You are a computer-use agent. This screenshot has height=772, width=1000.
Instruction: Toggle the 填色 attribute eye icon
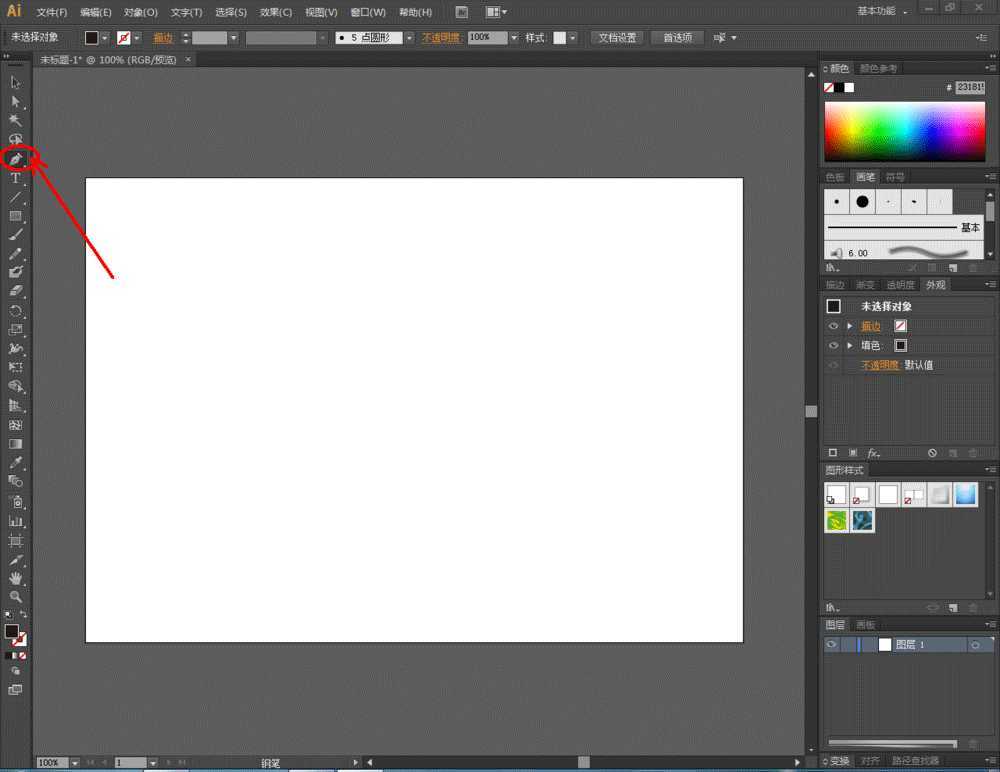point(833,345)
